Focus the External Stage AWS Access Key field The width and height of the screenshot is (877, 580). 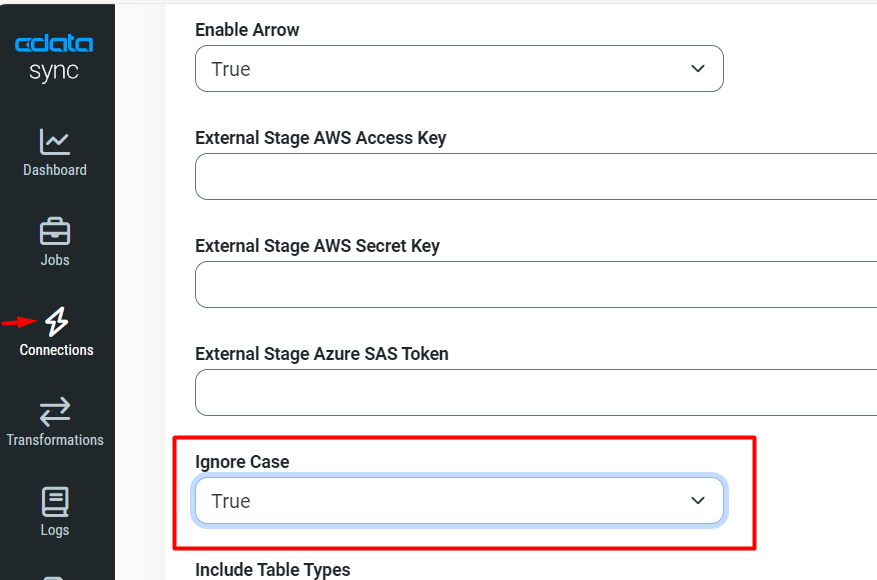(536, 177)
